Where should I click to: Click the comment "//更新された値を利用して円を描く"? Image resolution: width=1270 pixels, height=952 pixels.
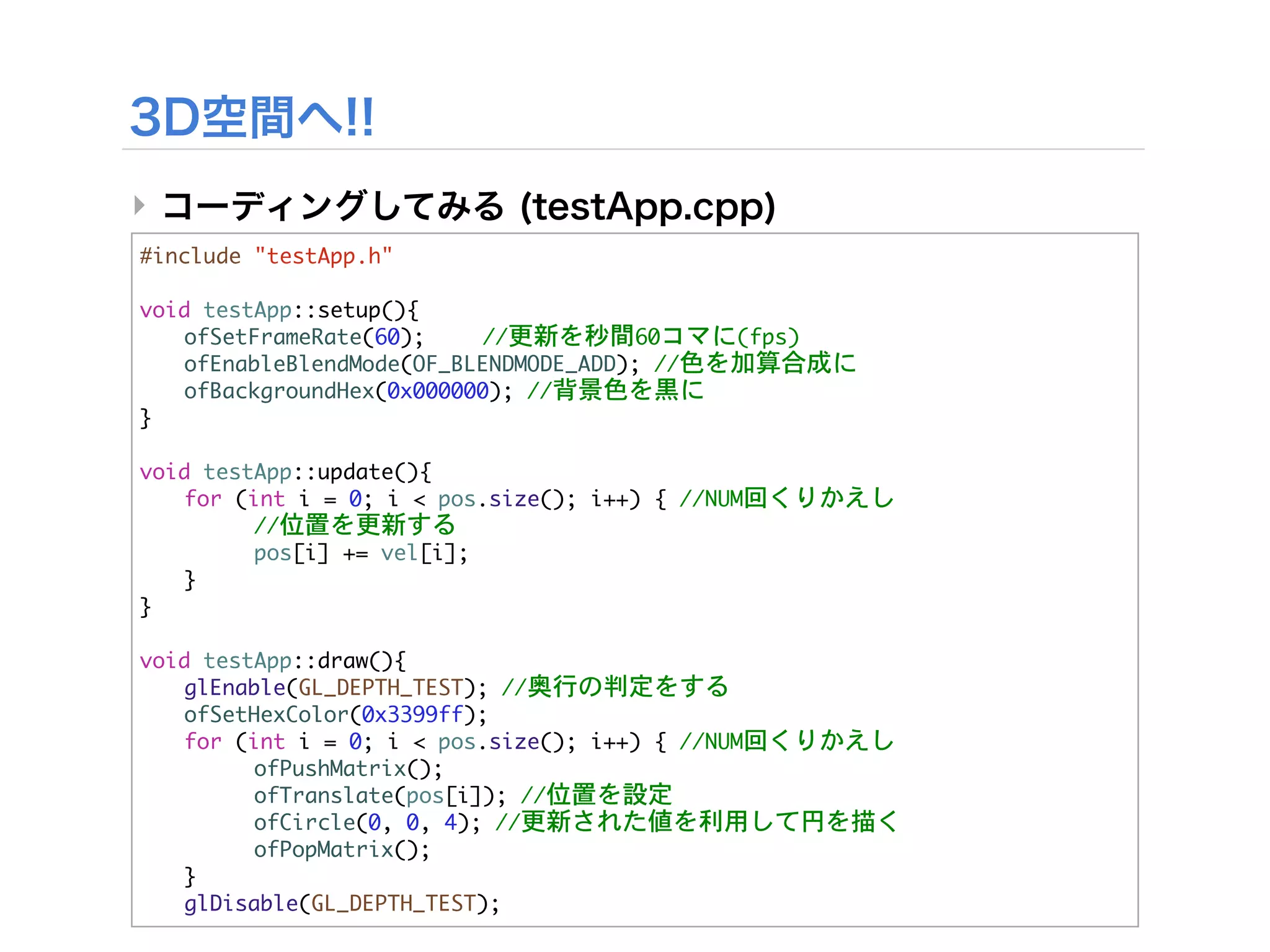(697, 822)
